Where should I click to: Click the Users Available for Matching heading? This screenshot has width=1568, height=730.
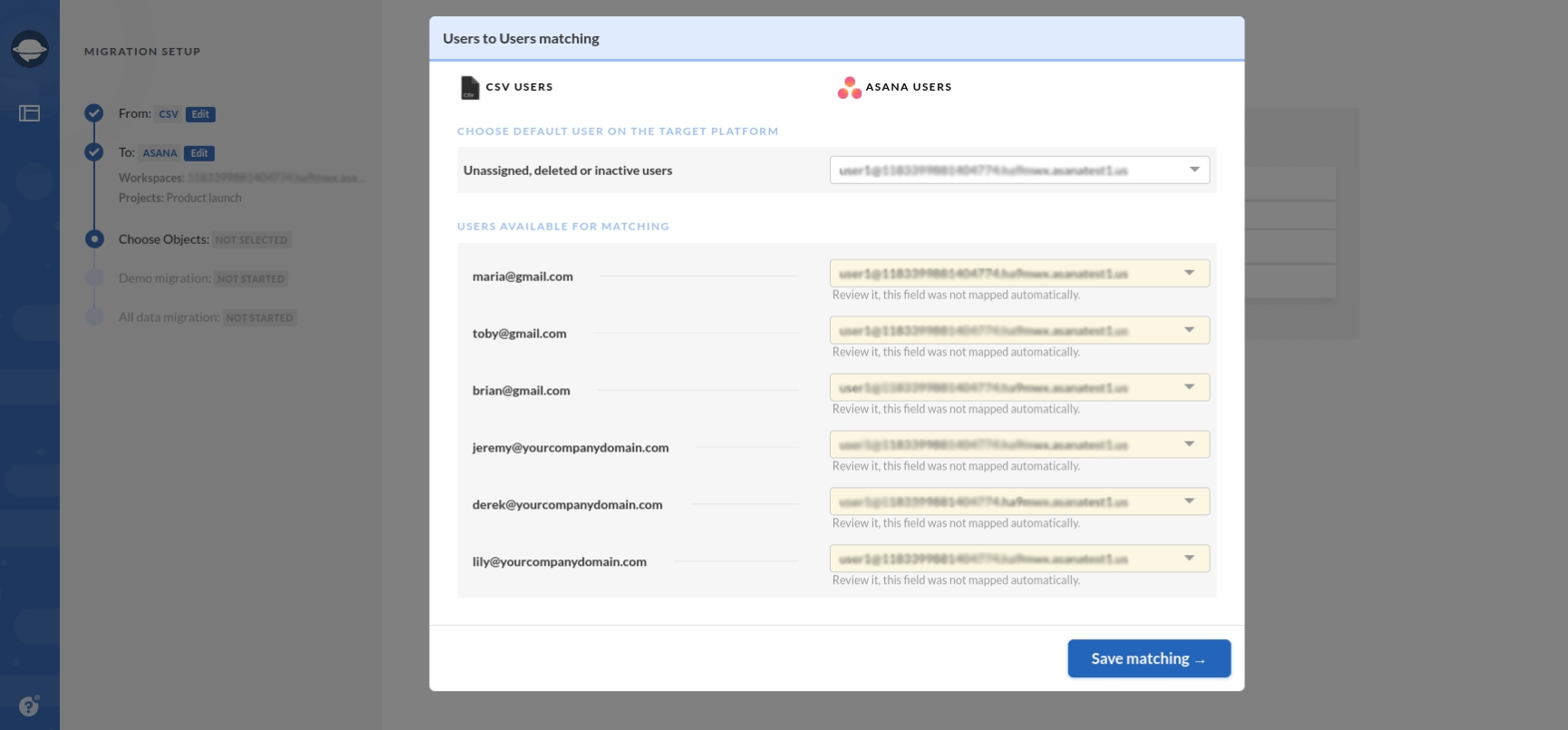pyautogui.click(x=563, y=227)
